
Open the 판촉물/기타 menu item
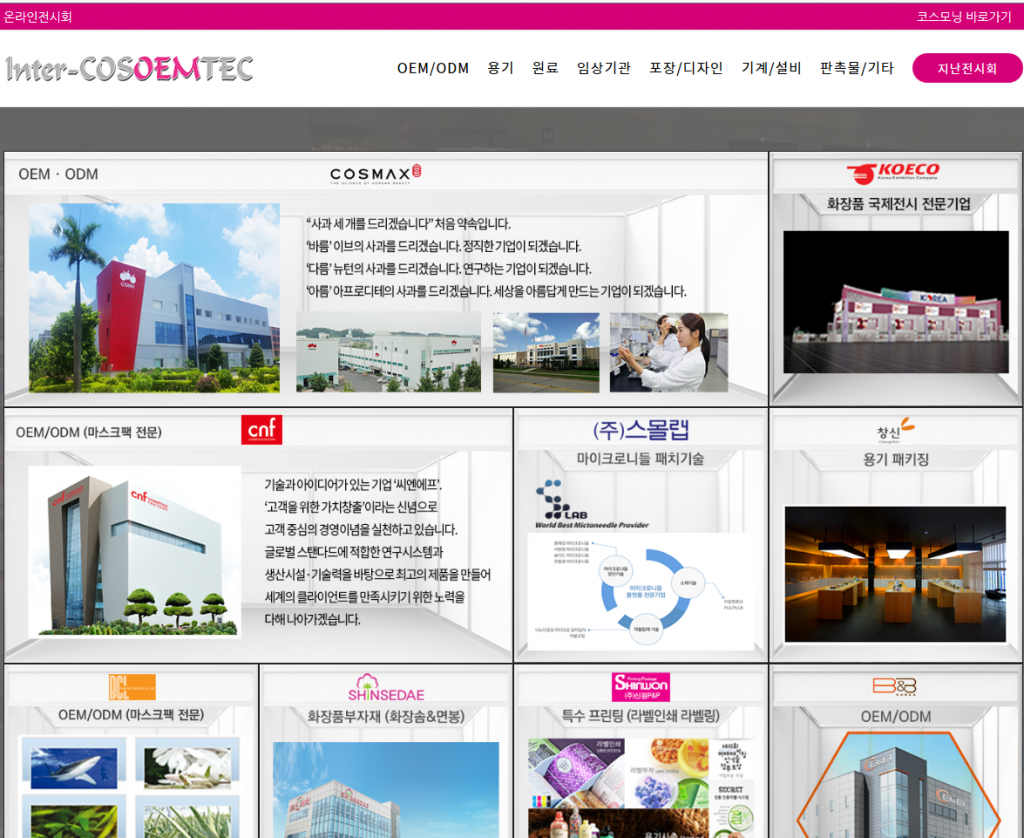857,68
